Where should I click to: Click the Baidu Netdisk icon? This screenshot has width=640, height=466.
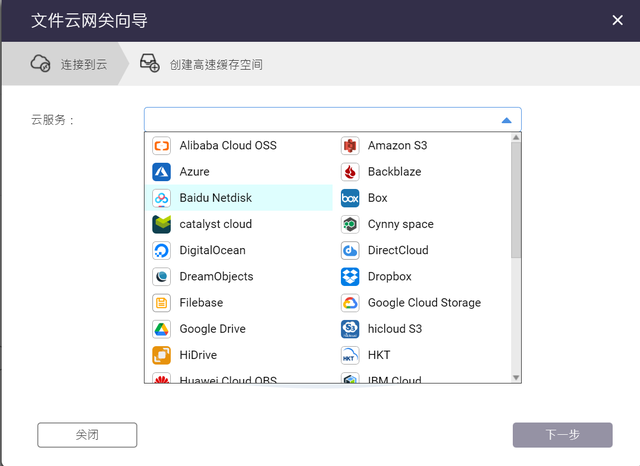161,198
